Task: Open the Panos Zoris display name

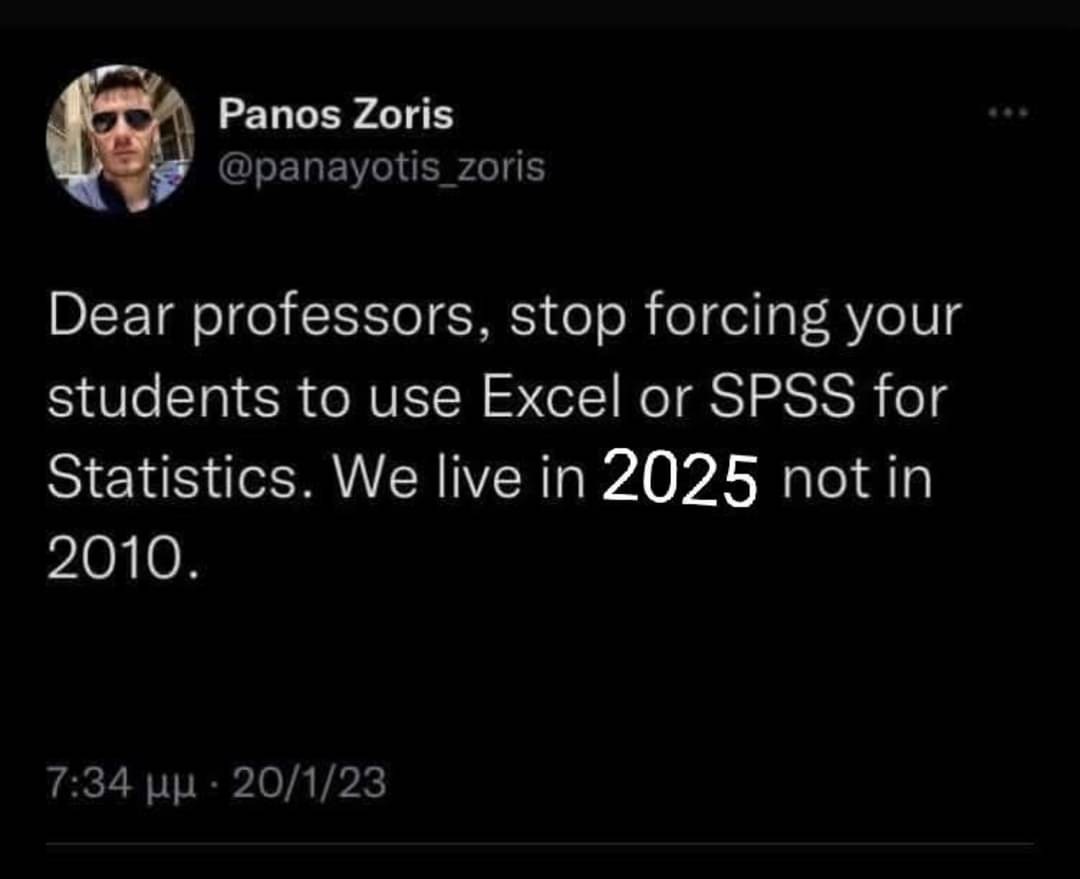Action: click(x=335, y=115)
